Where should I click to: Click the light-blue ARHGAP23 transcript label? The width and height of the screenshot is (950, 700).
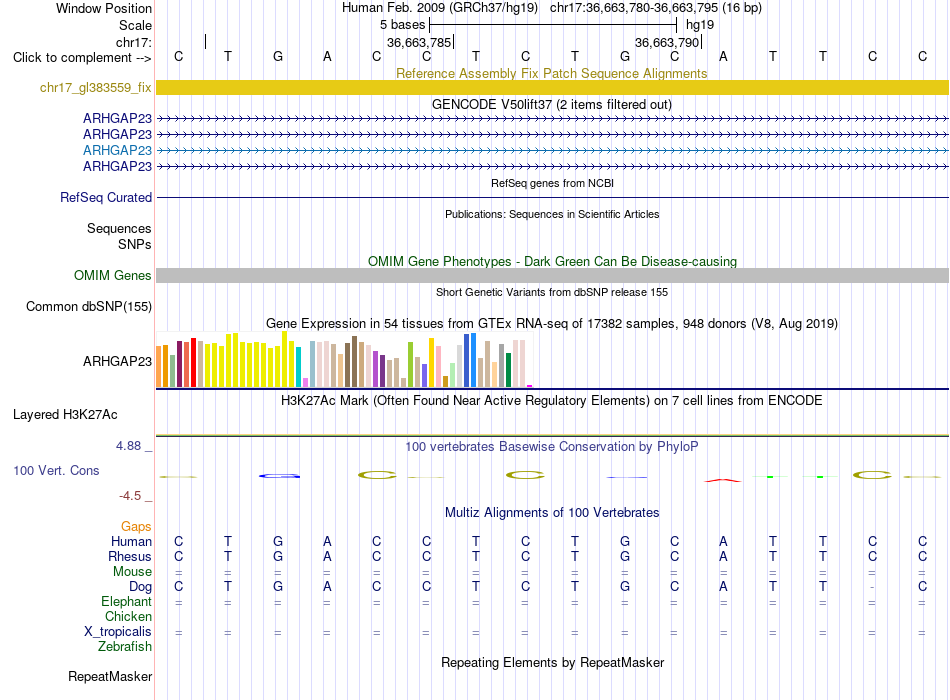117,150
